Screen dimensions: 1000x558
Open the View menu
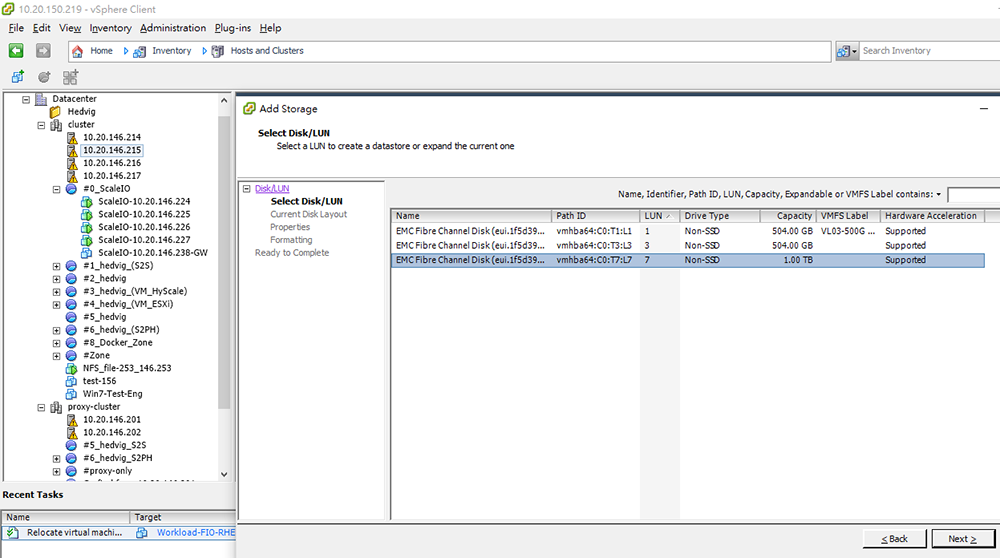coord(70,28)
